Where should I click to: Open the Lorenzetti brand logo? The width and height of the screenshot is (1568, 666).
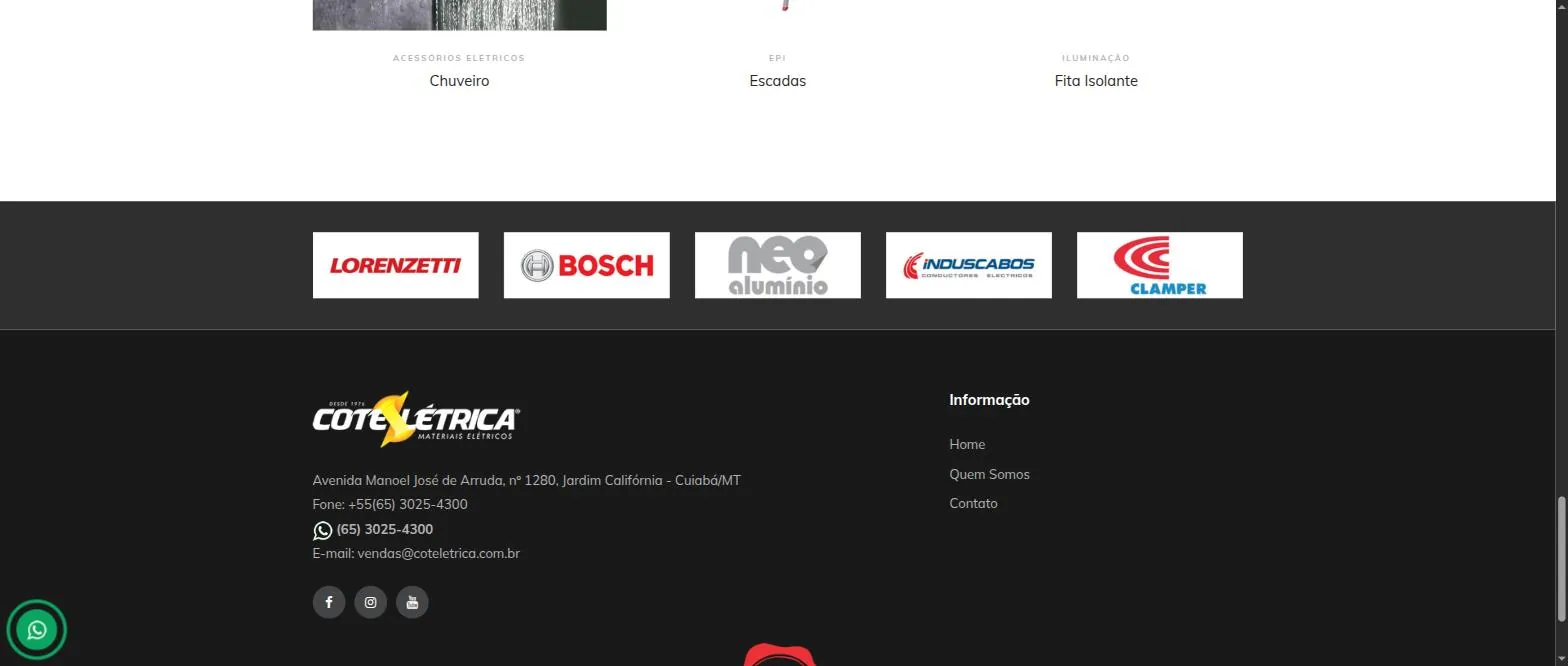pos(396,265)
